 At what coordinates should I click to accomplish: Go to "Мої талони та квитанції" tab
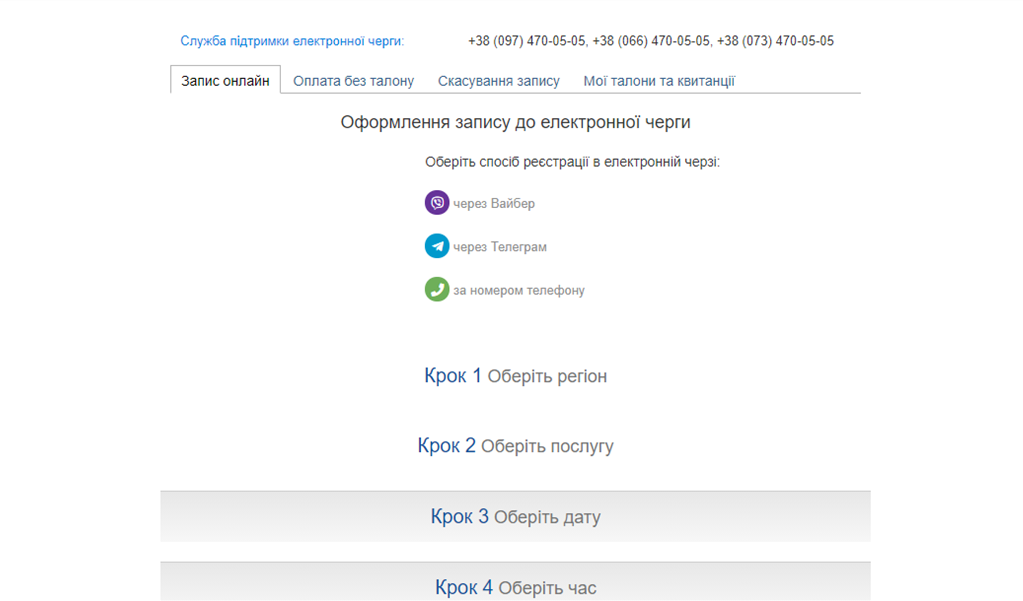(659, 81)
